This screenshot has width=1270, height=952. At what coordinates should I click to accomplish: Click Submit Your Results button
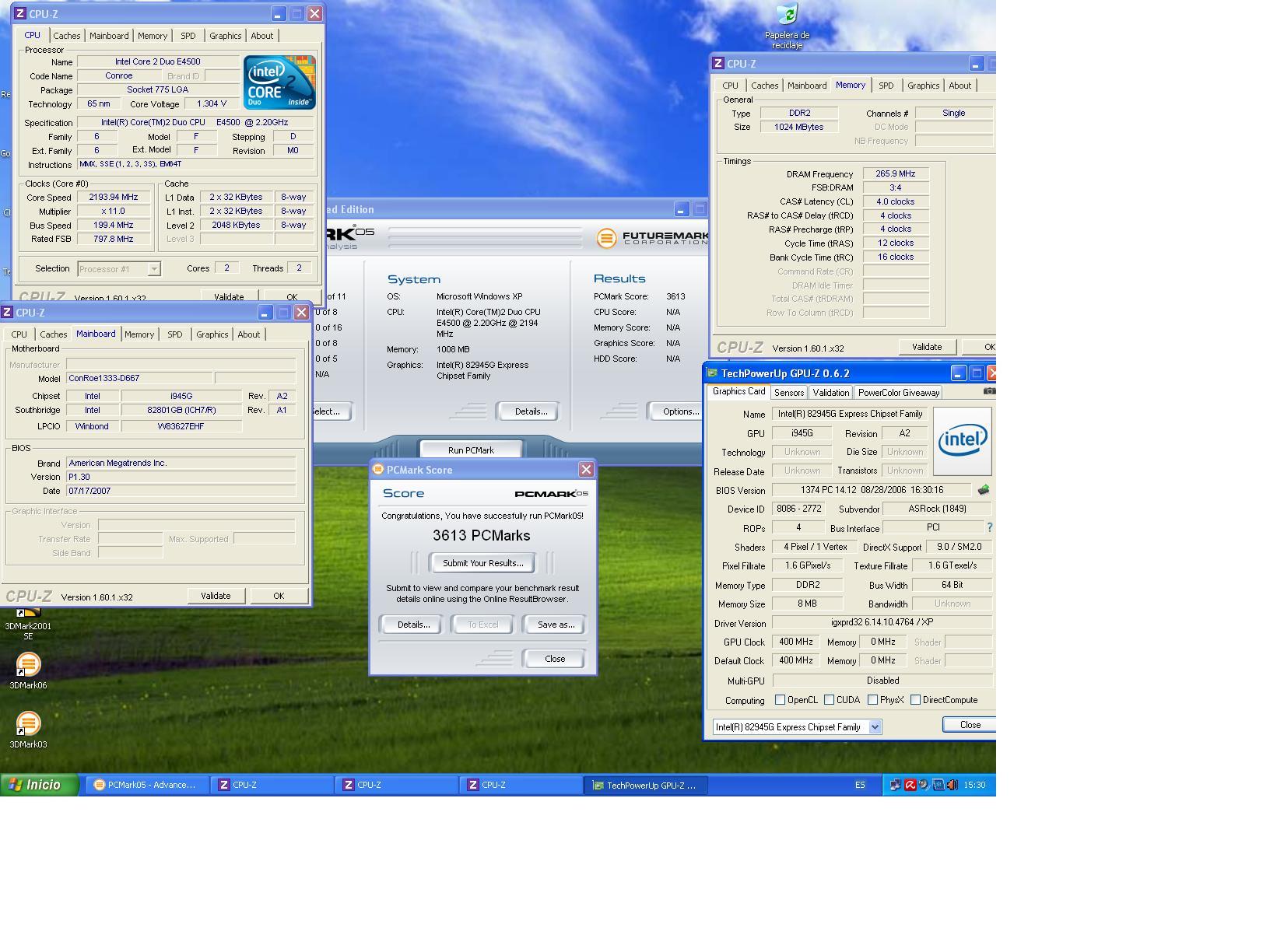pos(482,563)
